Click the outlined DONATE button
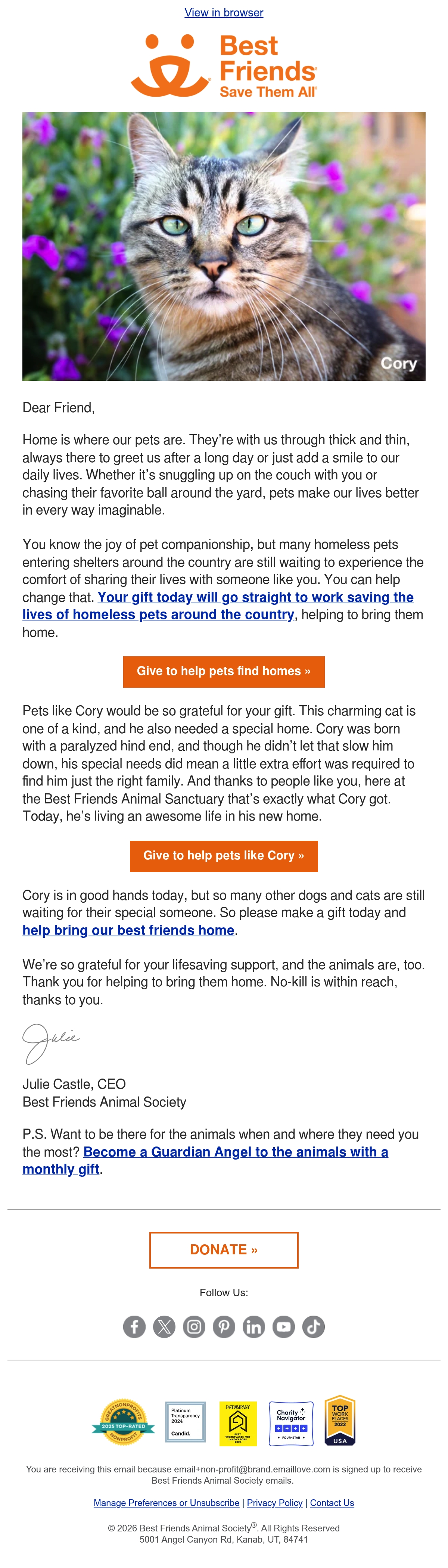Image resolution: width=448 pixels, height=1568 pixels. 224,1250
